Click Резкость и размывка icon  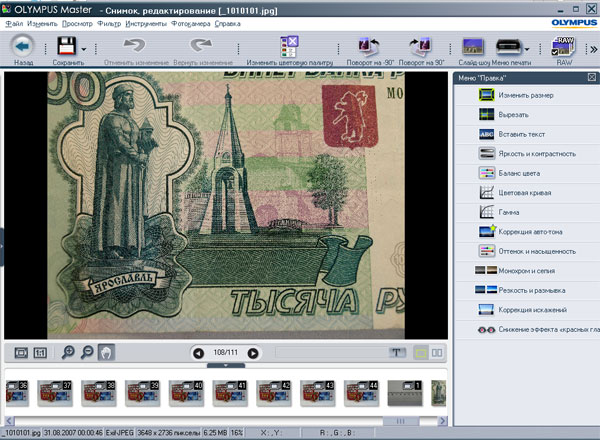point(486,290)
